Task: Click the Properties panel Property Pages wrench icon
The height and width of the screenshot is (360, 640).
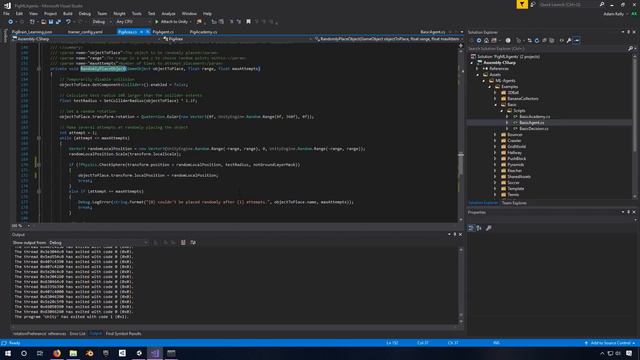Action: [x=489, y=228]
